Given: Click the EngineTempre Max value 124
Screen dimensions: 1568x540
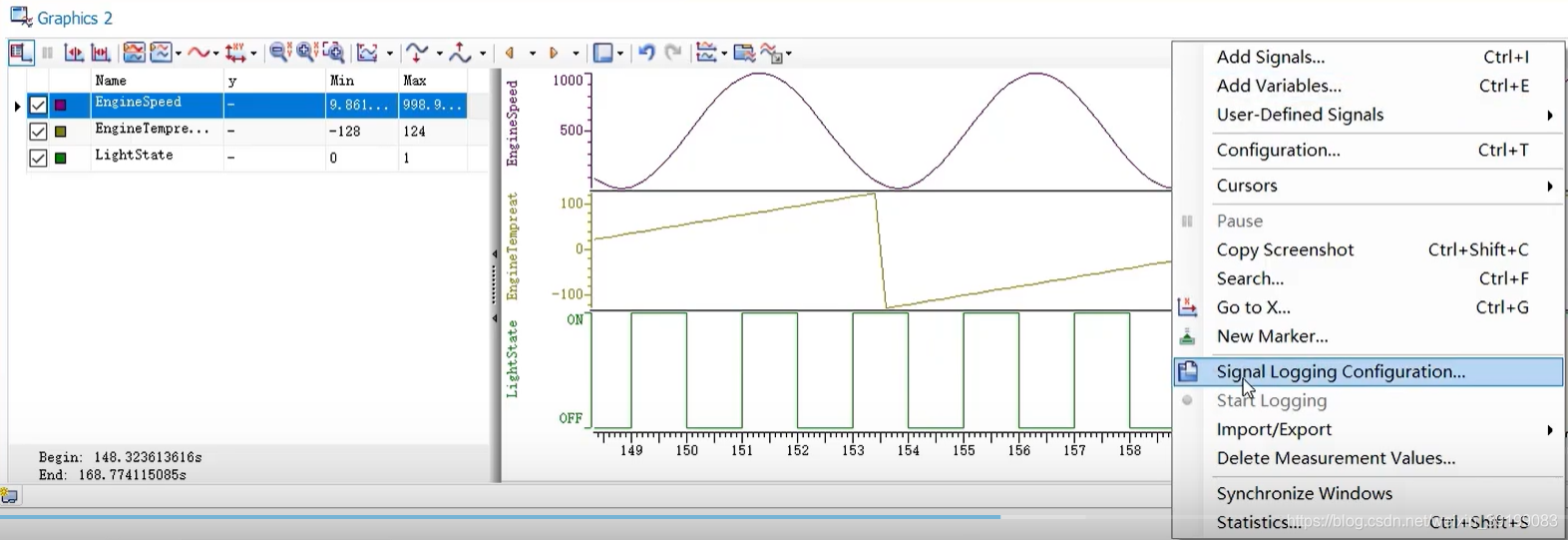Looking at the screenshot, I should point(414,131).
